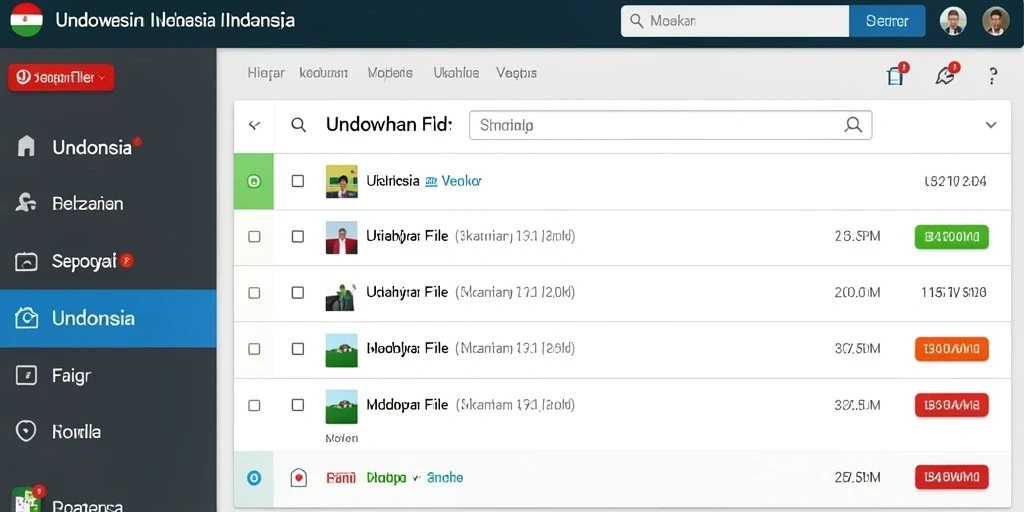Tick the second checkbox in the Ibobjrar File row
This screenshot has height=512, width=1024.
point(298,349)
